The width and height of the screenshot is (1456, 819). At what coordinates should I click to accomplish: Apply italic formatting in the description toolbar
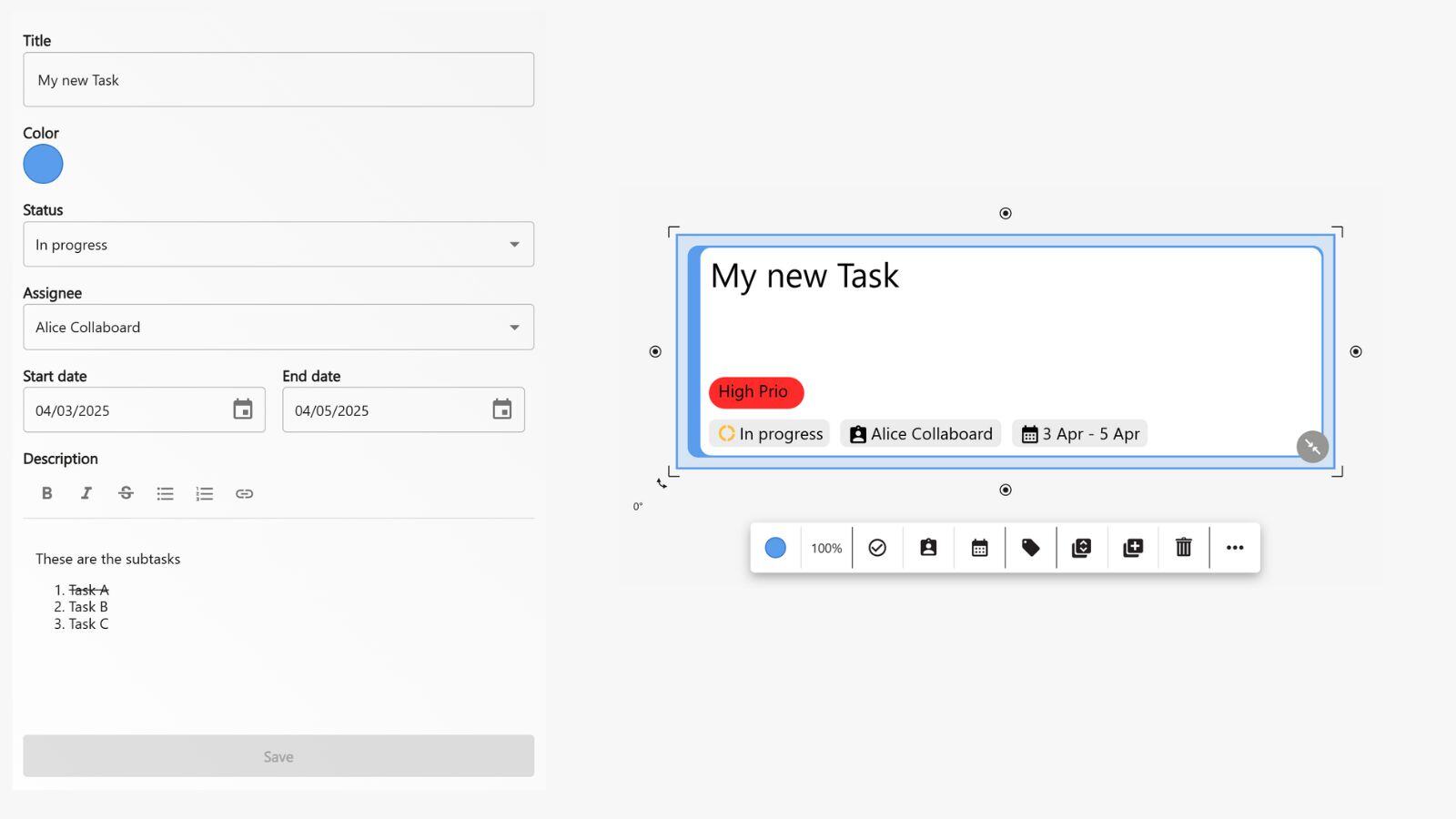point(86,492)
